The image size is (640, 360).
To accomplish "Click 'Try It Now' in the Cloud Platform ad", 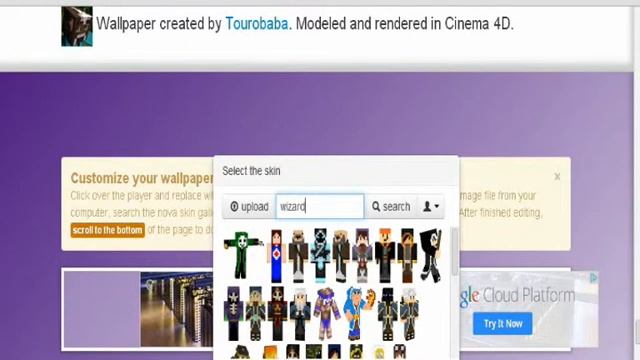I will coord(502,324).
